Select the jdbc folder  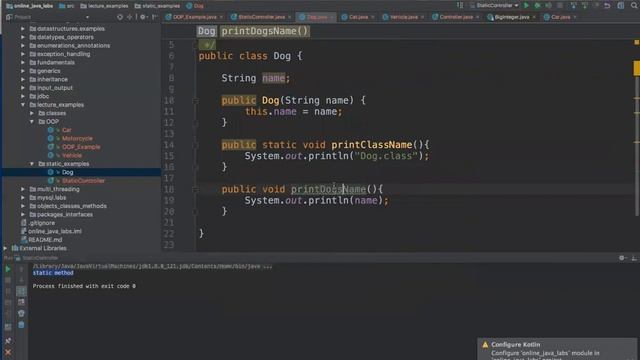coord(43,96)
